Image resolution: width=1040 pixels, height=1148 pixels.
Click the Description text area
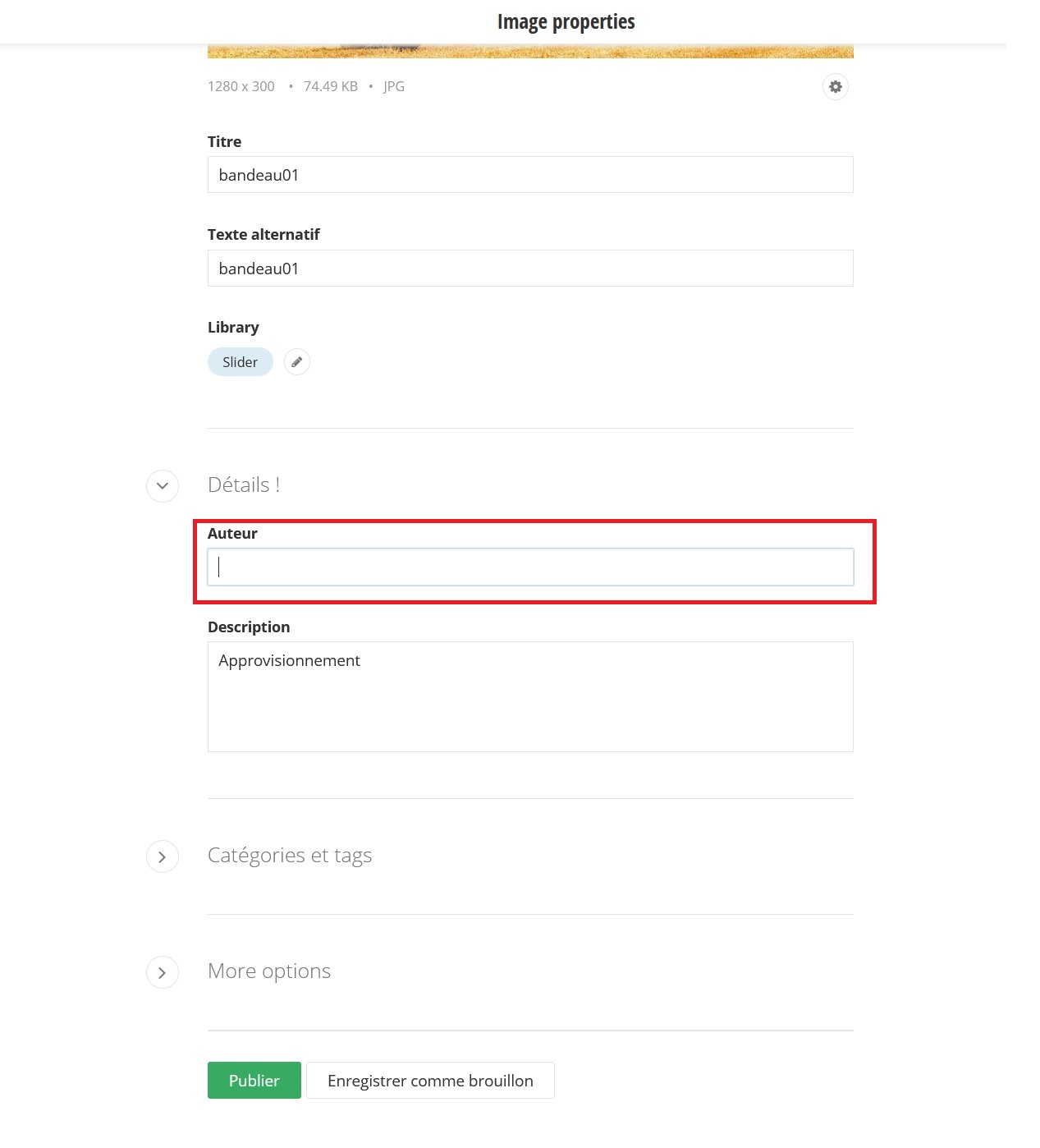click(529, 696)
